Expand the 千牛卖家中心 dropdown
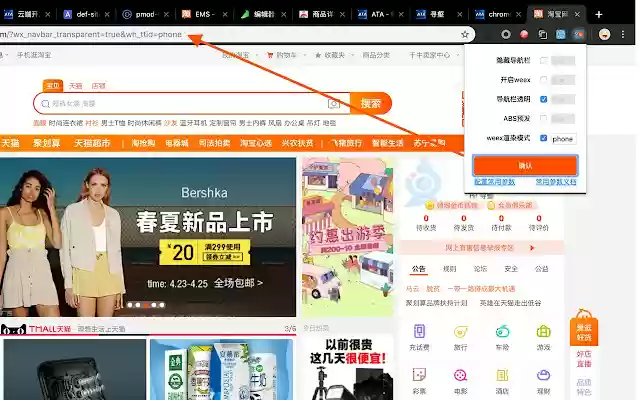The width and height of the screenshot is (640, 400). pos(458,55)
